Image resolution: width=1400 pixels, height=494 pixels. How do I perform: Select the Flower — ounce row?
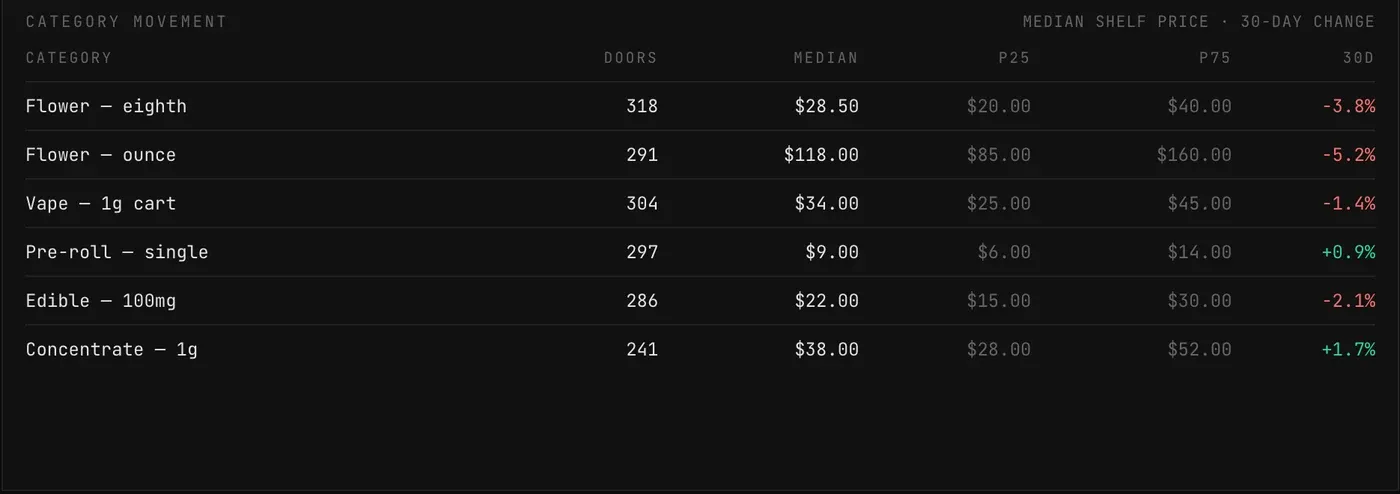pos(700,155)
